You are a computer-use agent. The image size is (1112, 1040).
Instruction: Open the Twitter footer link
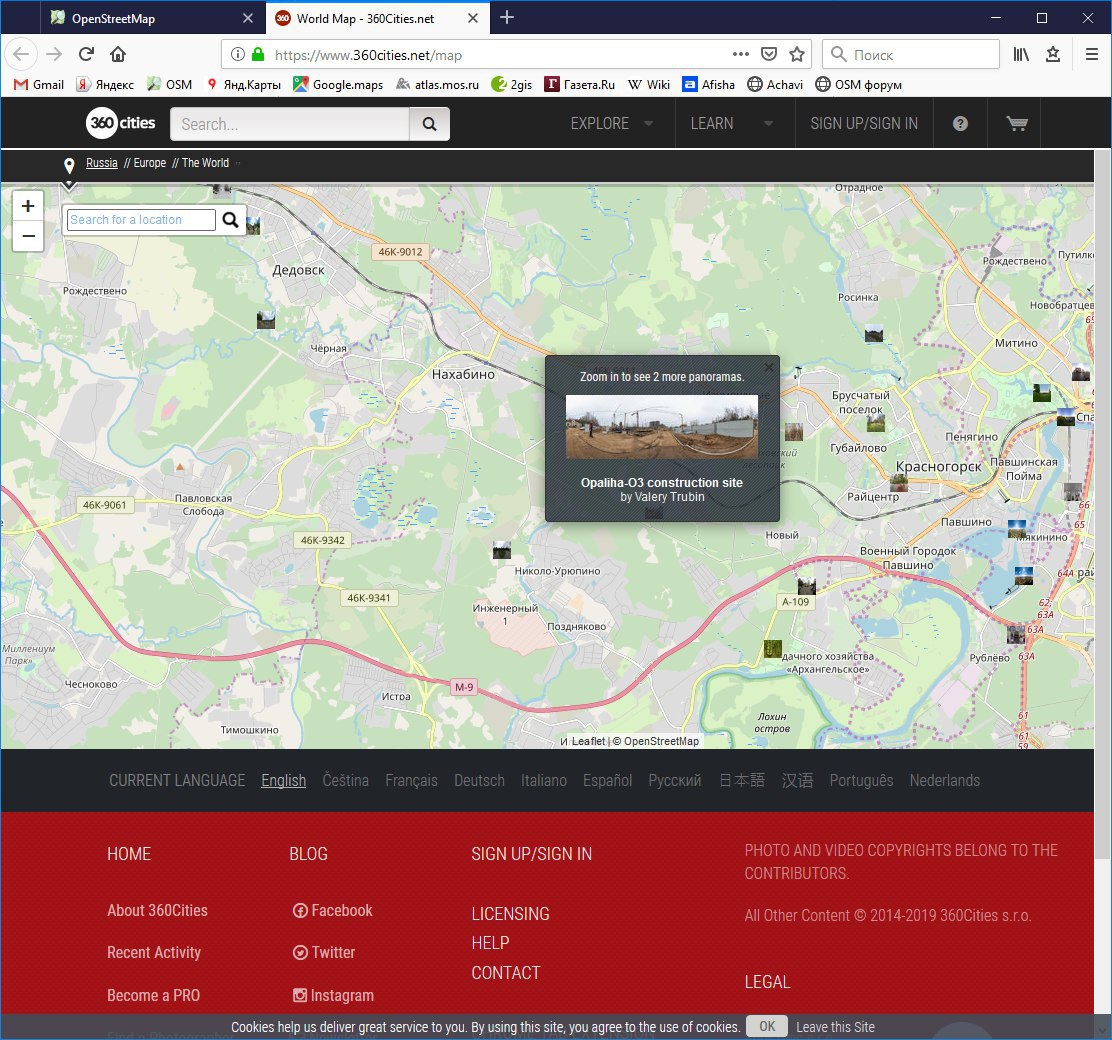coord(324,952)
